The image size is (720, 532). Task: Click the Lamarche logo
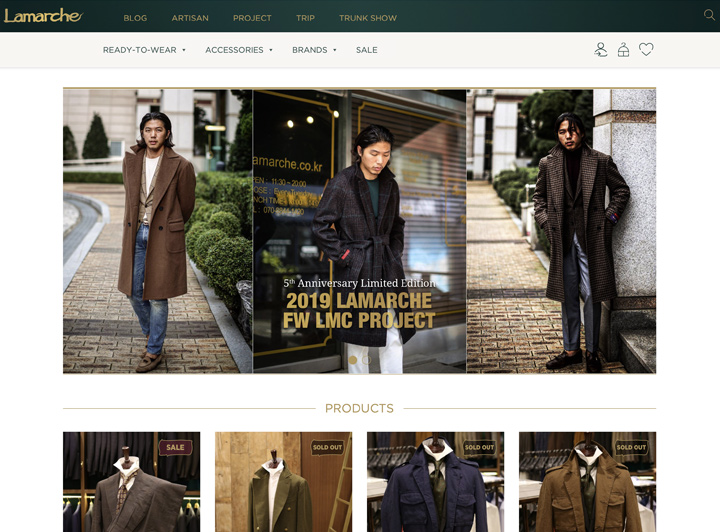click(42, 16)
